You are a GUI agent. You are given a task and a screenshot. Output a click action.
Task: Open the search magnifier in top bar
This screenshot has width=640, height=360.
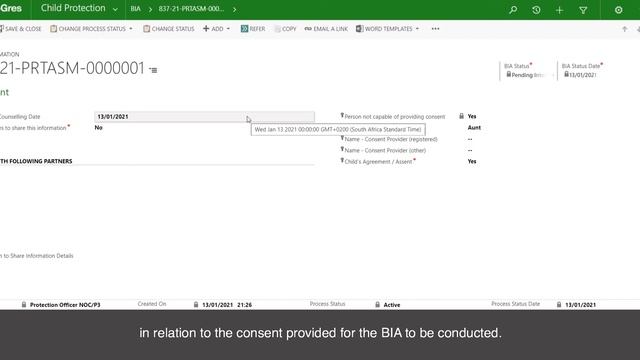513,10
